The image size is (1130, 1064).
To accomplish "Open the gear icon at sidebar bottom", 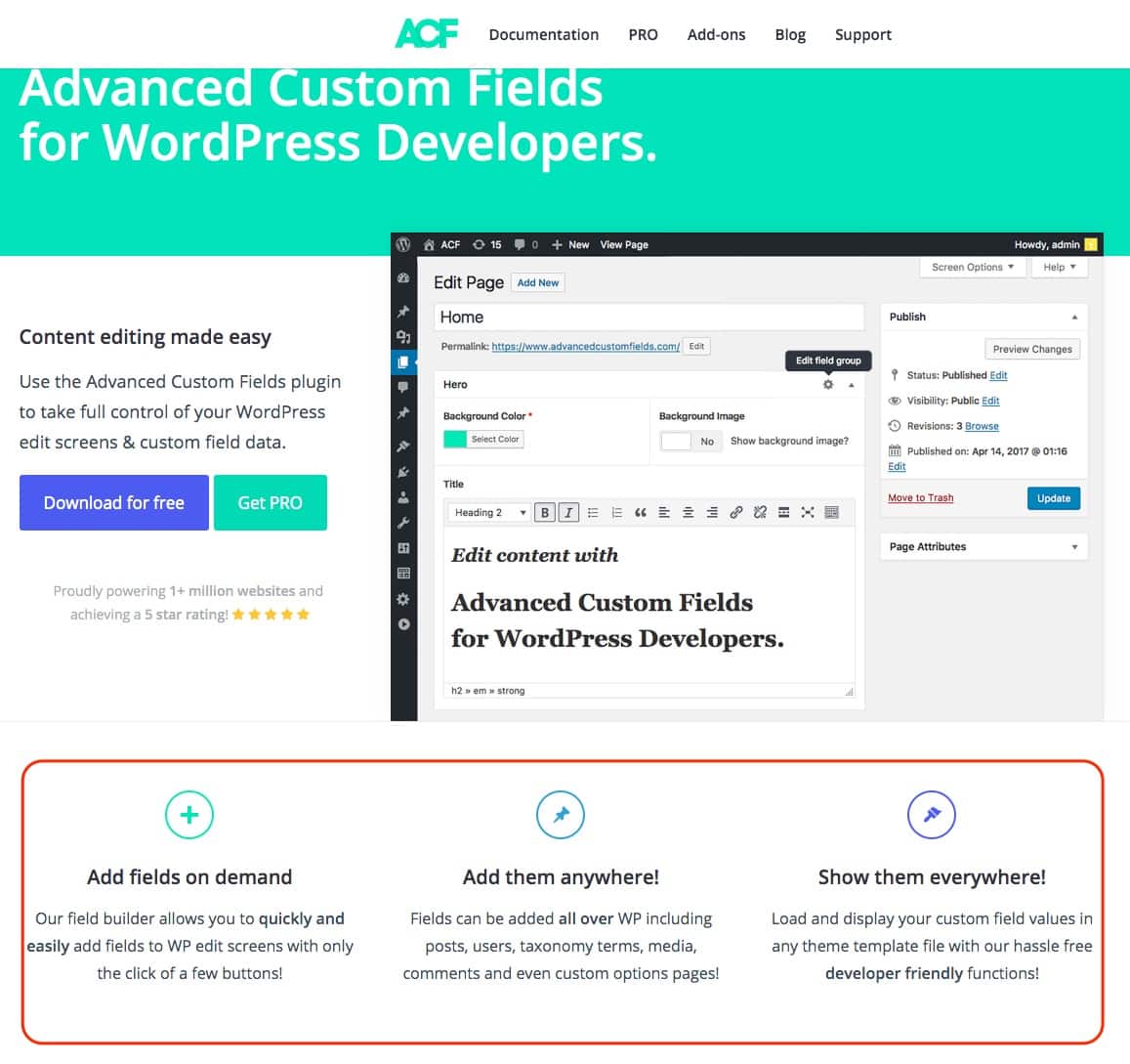I will point(403,599).
